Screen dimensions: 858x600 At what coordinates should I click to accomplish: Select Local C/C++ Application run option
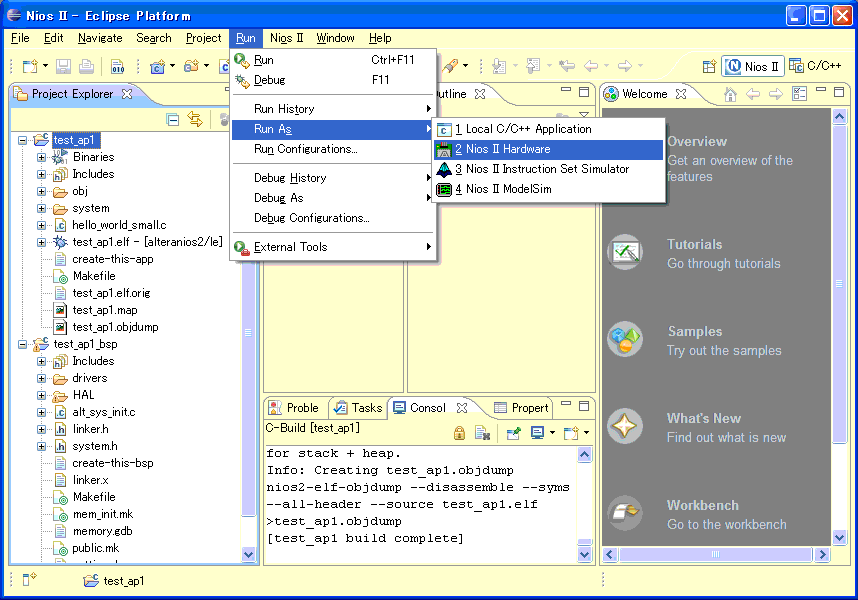tap(548, 129)
